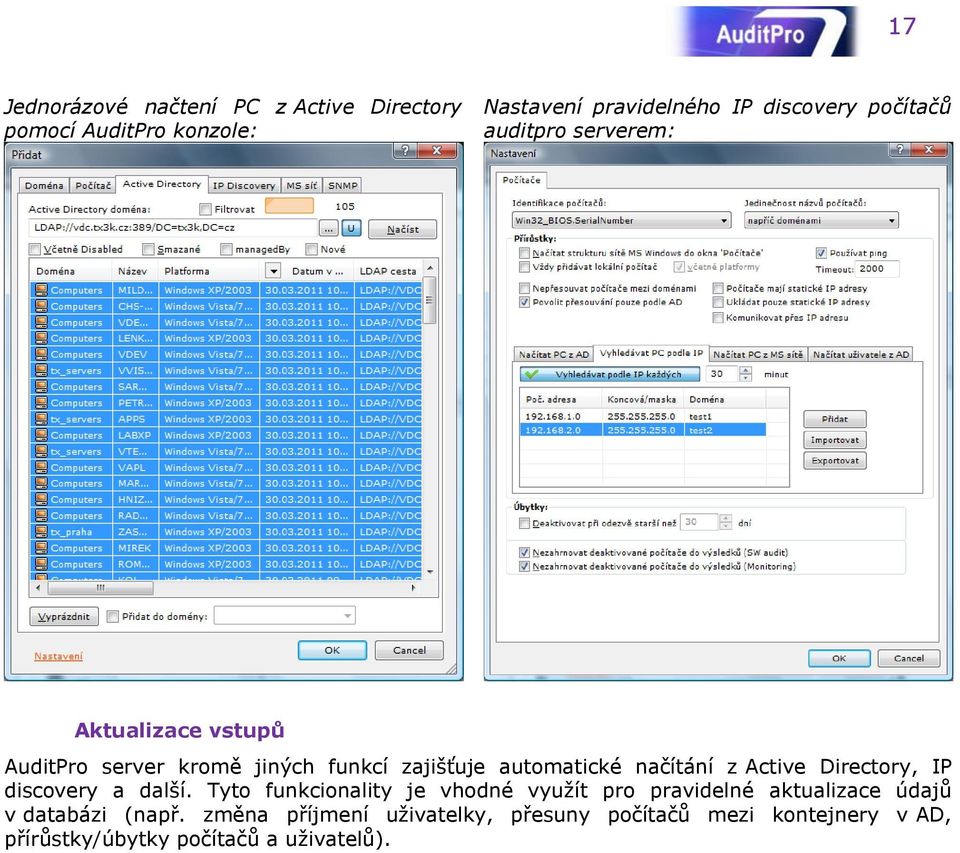Click the Nastavení link

(58, 656)
